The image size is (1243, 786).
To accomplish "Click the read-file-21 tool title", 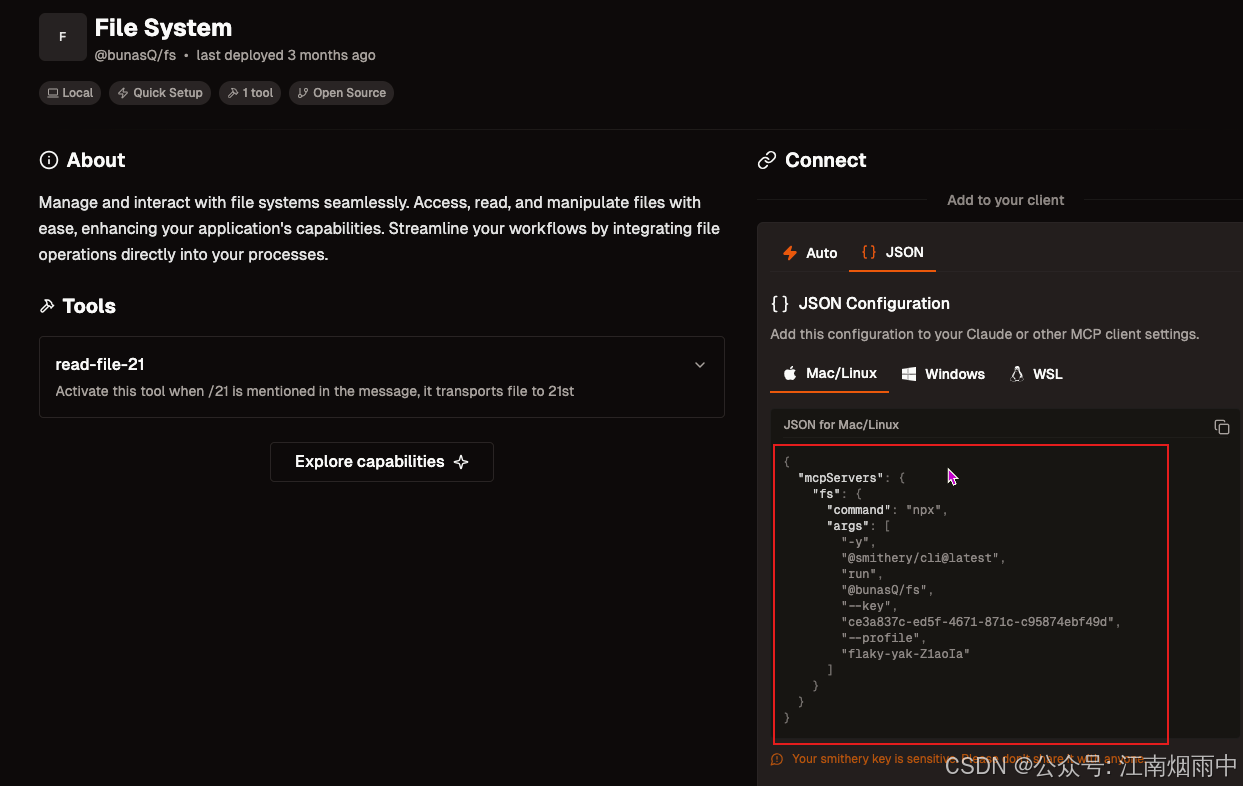I will pos(100,365).
